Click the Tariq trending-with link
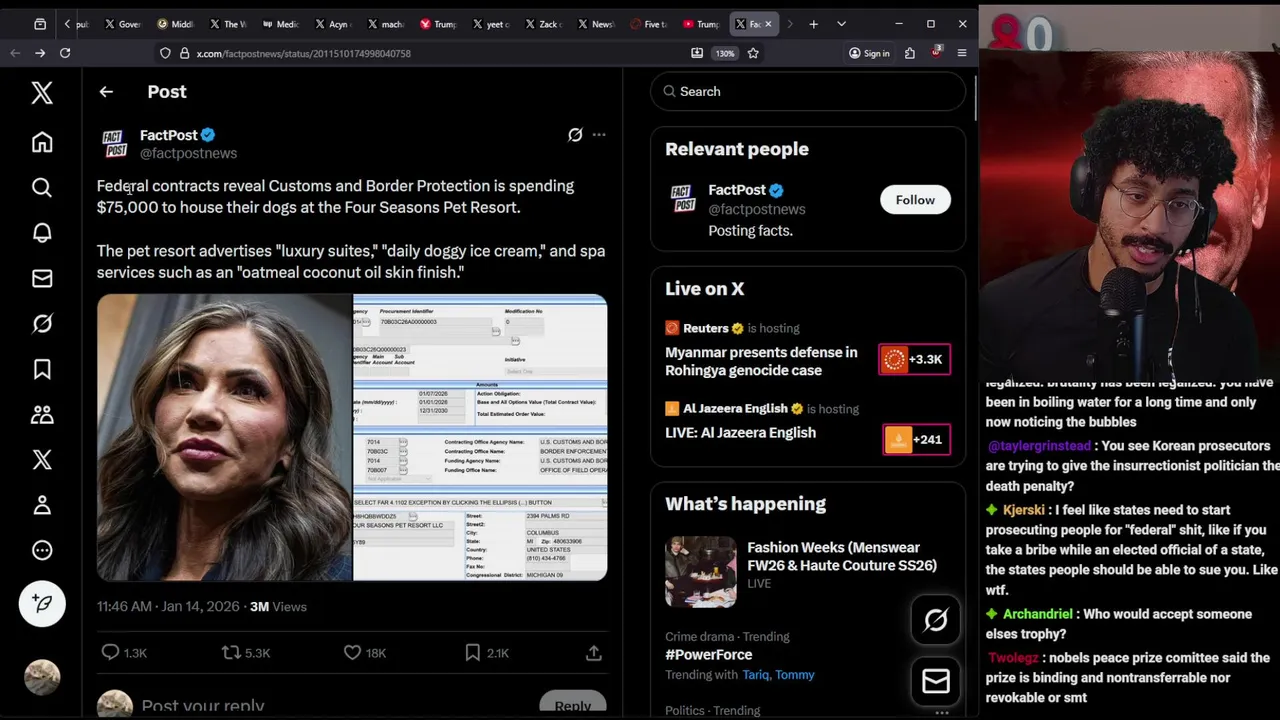This screenshot has height=720, width=1280. coord(755,675)
